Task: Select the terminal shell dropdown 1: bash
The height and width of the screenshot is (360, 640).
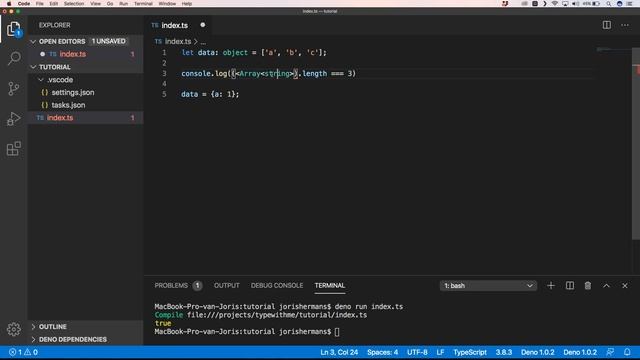Action: (488, 286)
